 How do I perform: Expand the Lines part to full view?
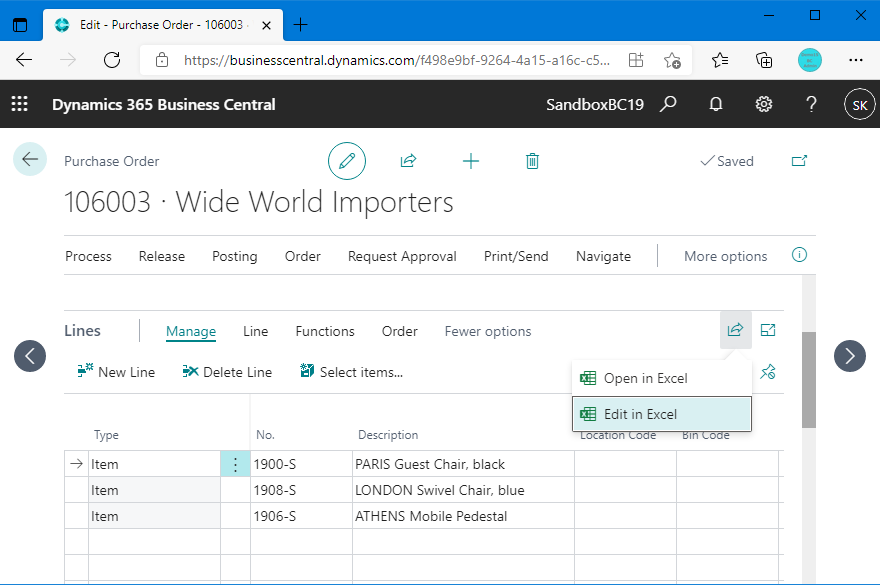click(x=768, y=330)
